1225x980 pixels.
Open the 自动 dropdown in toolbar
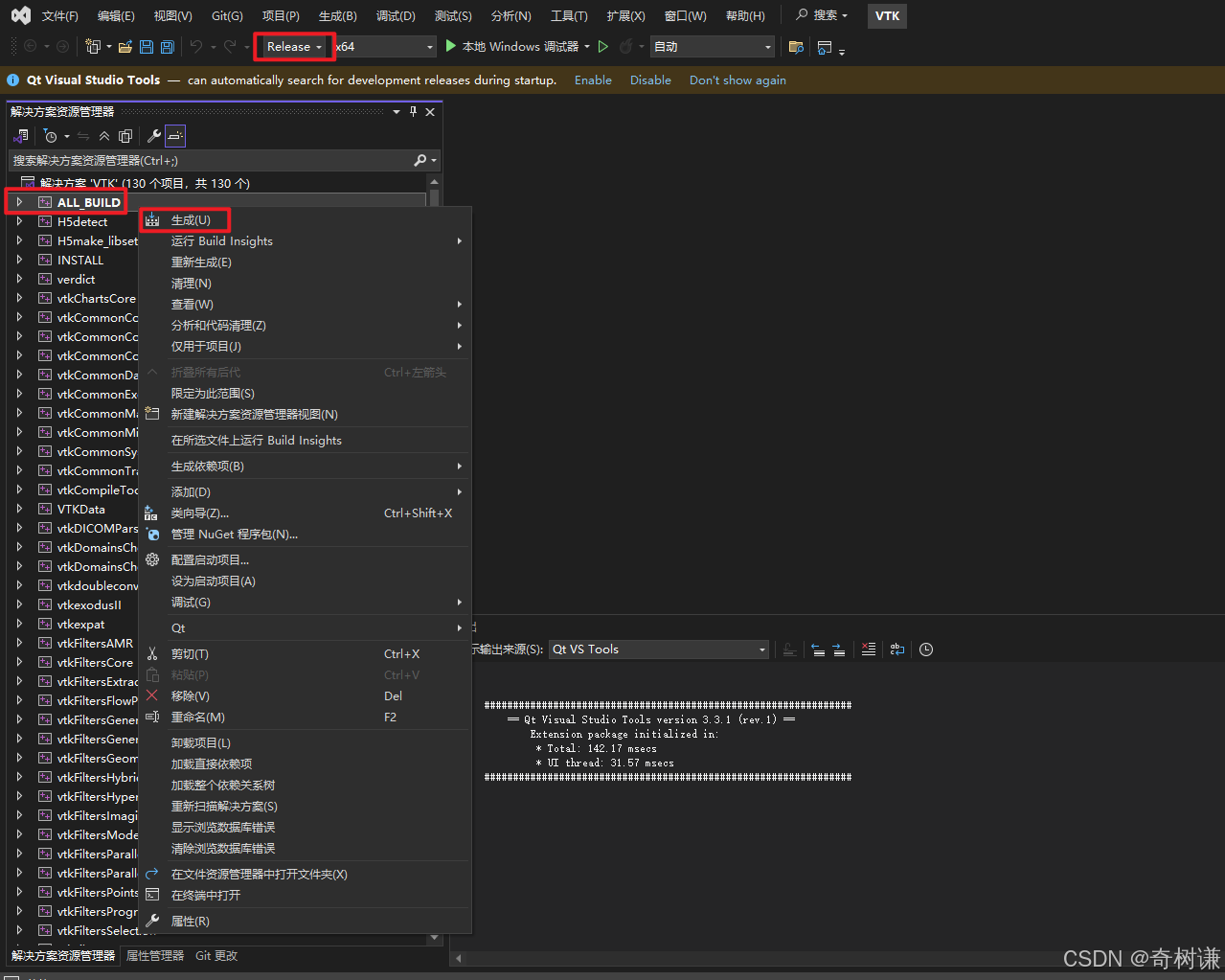tap(713, 46)
